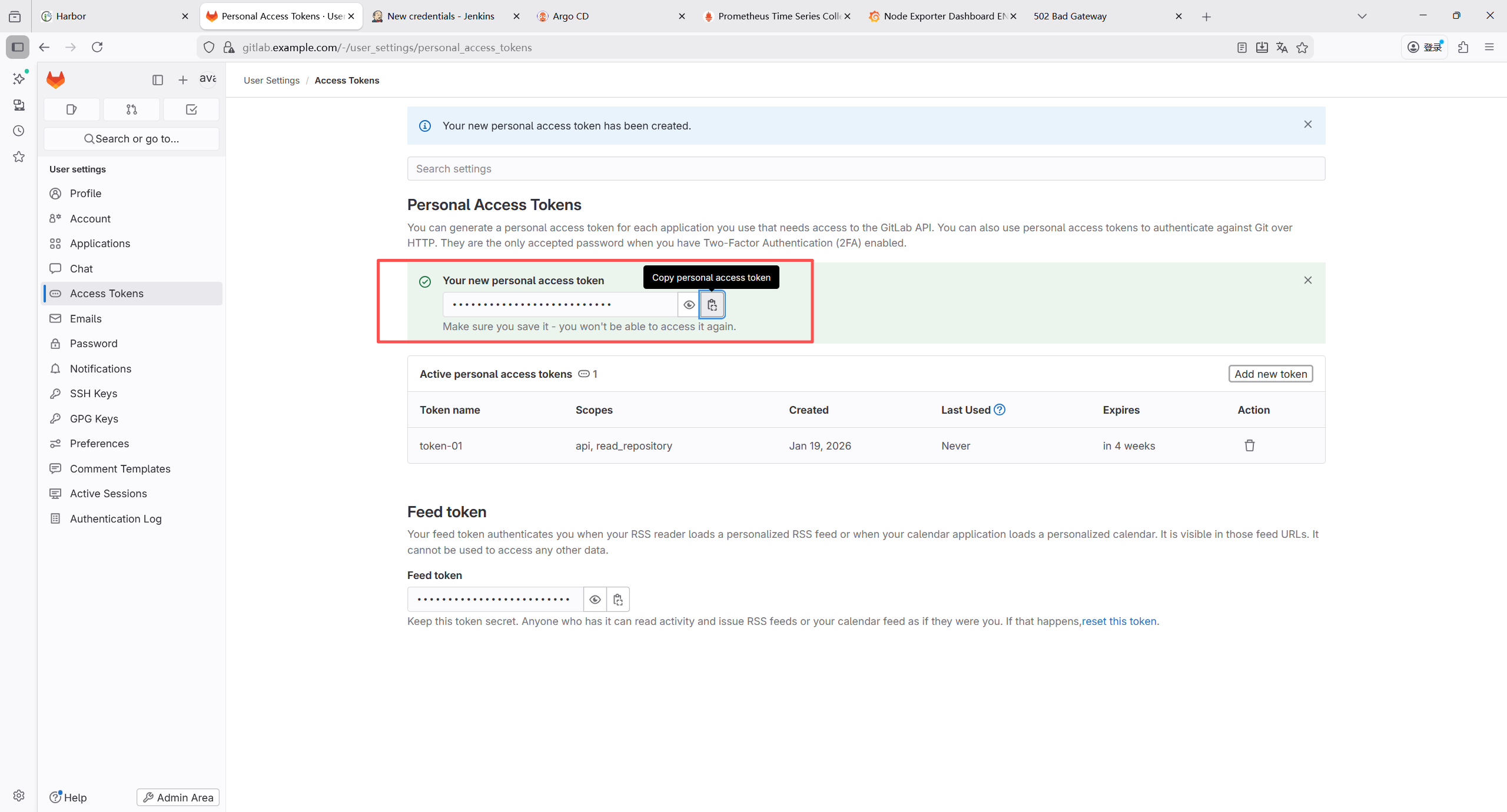Dismiss the token created info banner
This screenshot has height=812, width=1507.
point(1307,124)
